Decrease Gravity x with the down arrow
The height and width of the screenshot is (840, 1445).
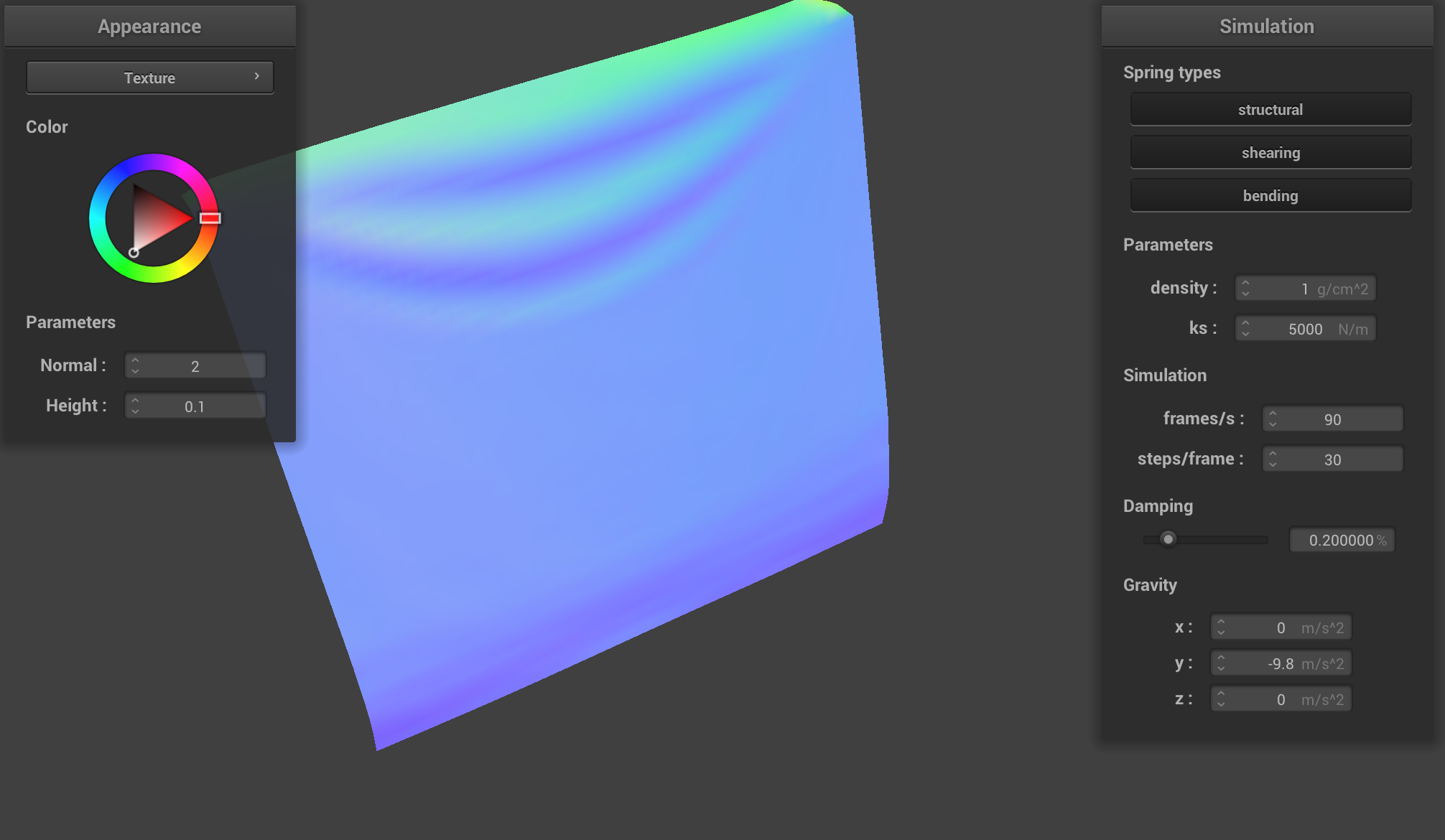(x=1221, y=633)
